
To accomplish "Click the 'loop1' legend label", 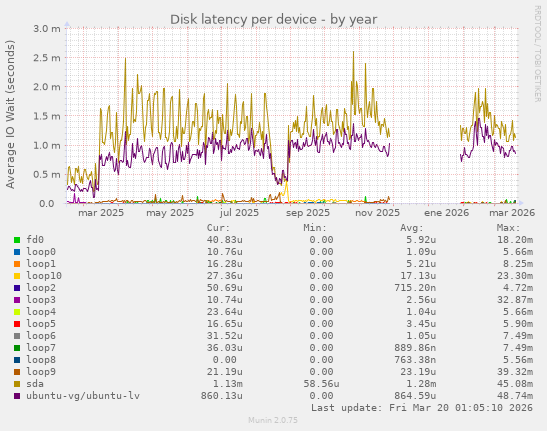I will pyautogui.click(x=41, y=263).
